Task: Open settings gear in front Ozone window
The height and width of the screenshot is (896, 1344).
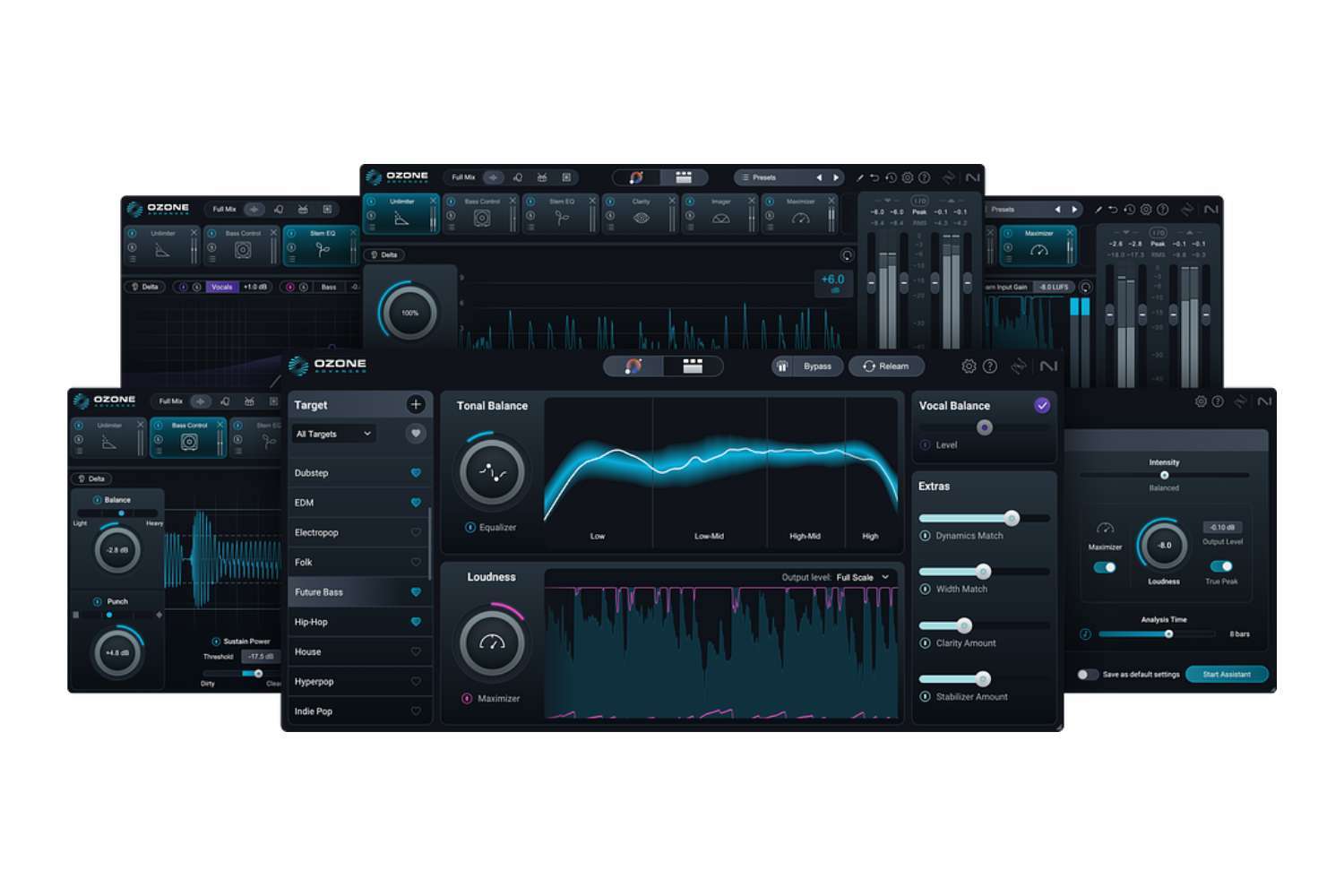Action: point(969,366)
